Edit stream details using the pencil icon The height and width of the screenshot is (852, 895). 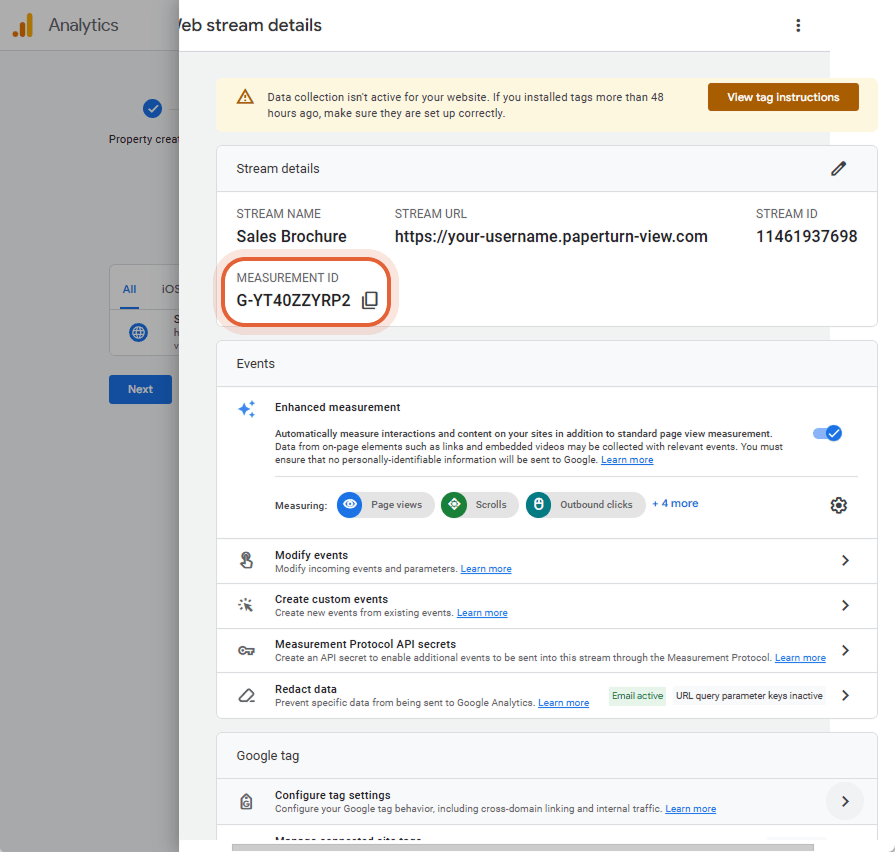click(x=838, y=168)
